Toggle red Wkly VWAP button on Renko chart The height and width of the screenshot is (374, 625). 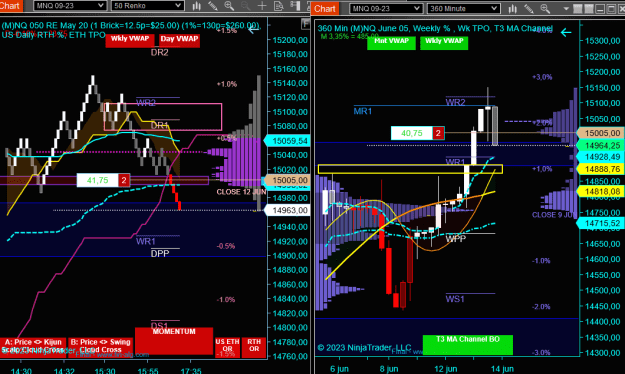point(130,41)
